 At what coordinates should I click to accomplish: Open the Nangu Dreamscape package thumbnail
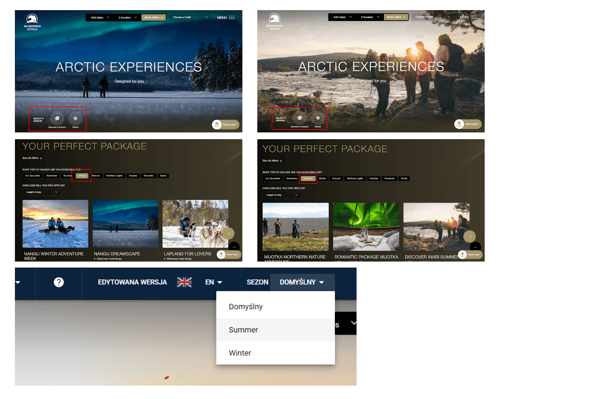125,224
